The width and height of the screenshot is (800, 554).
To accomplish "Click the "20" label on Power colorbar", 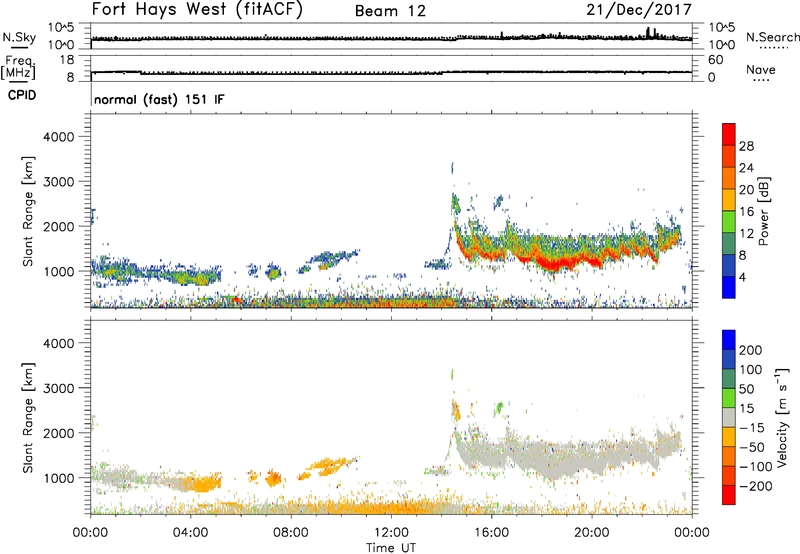I will pyautogui.click(x=746, y=190).
